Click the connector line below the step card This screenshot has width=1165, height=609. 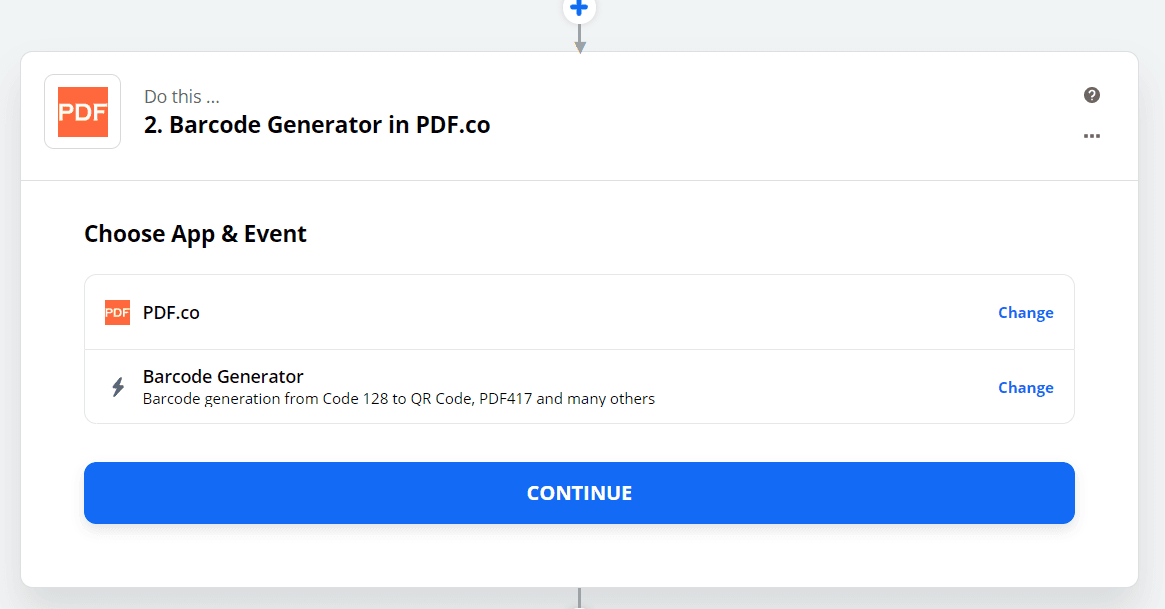(x=579, y=598)
